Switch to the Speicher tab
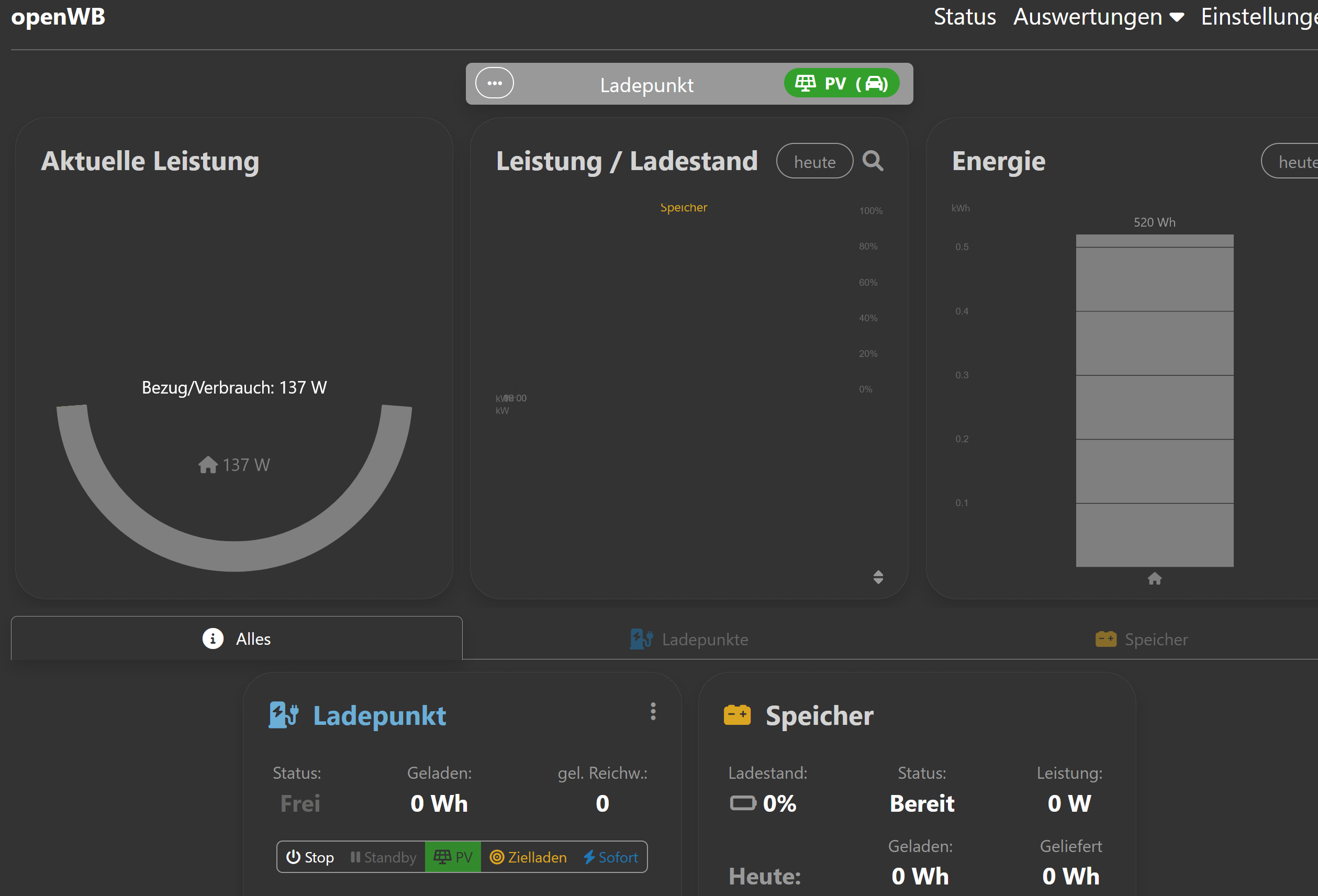Viewport: 1318px width, 896px height. pyautogui.click(x=1141, y=639)
